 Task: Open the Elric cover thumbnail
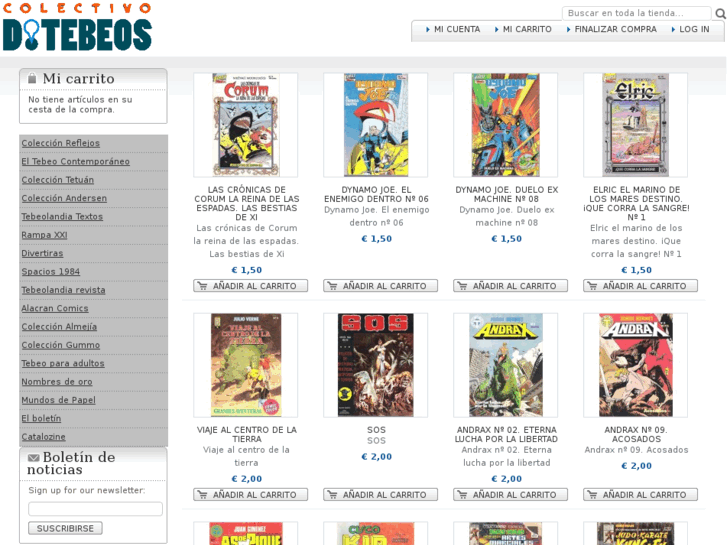[635, 125]
